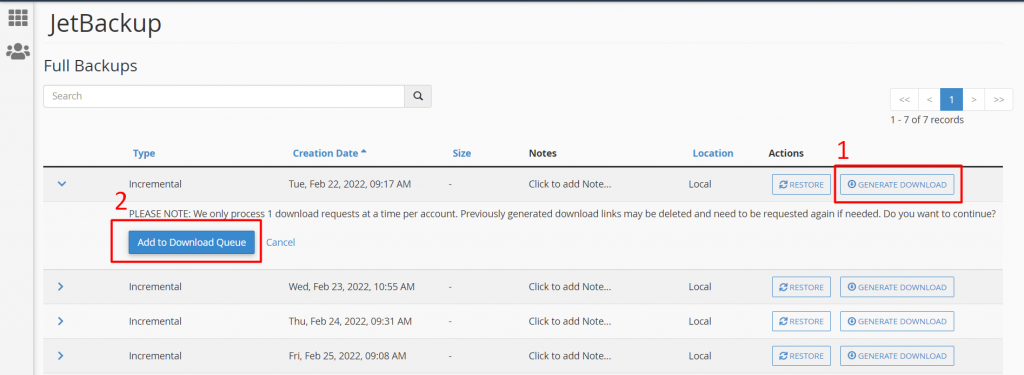
Task: Select the 'Wed, Feb 23, 2022, 10:55 AM' date
Action: (x=351, y=286)
